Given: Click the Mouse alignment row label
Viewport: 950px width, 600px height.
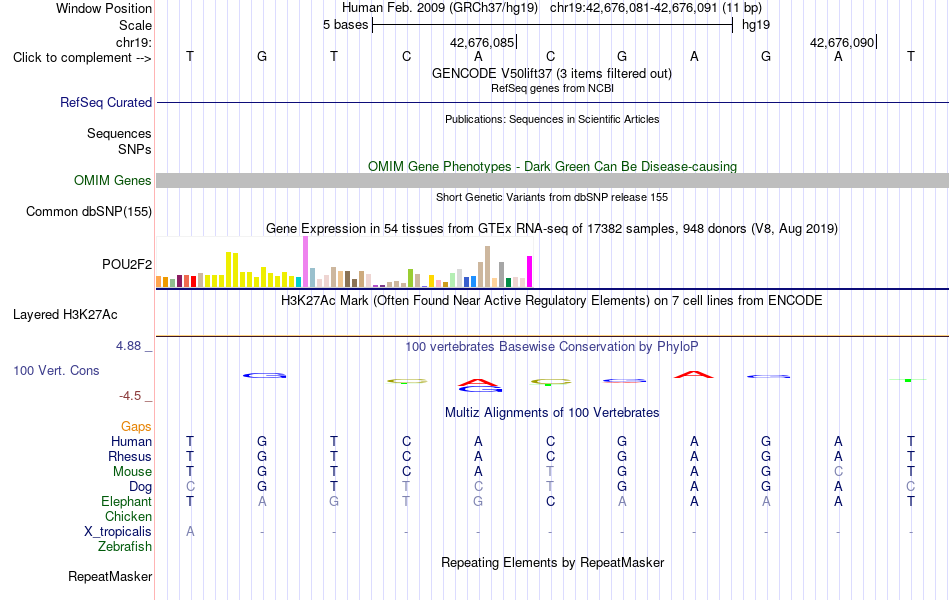Looking at the screenshot, I should [132, 472].
